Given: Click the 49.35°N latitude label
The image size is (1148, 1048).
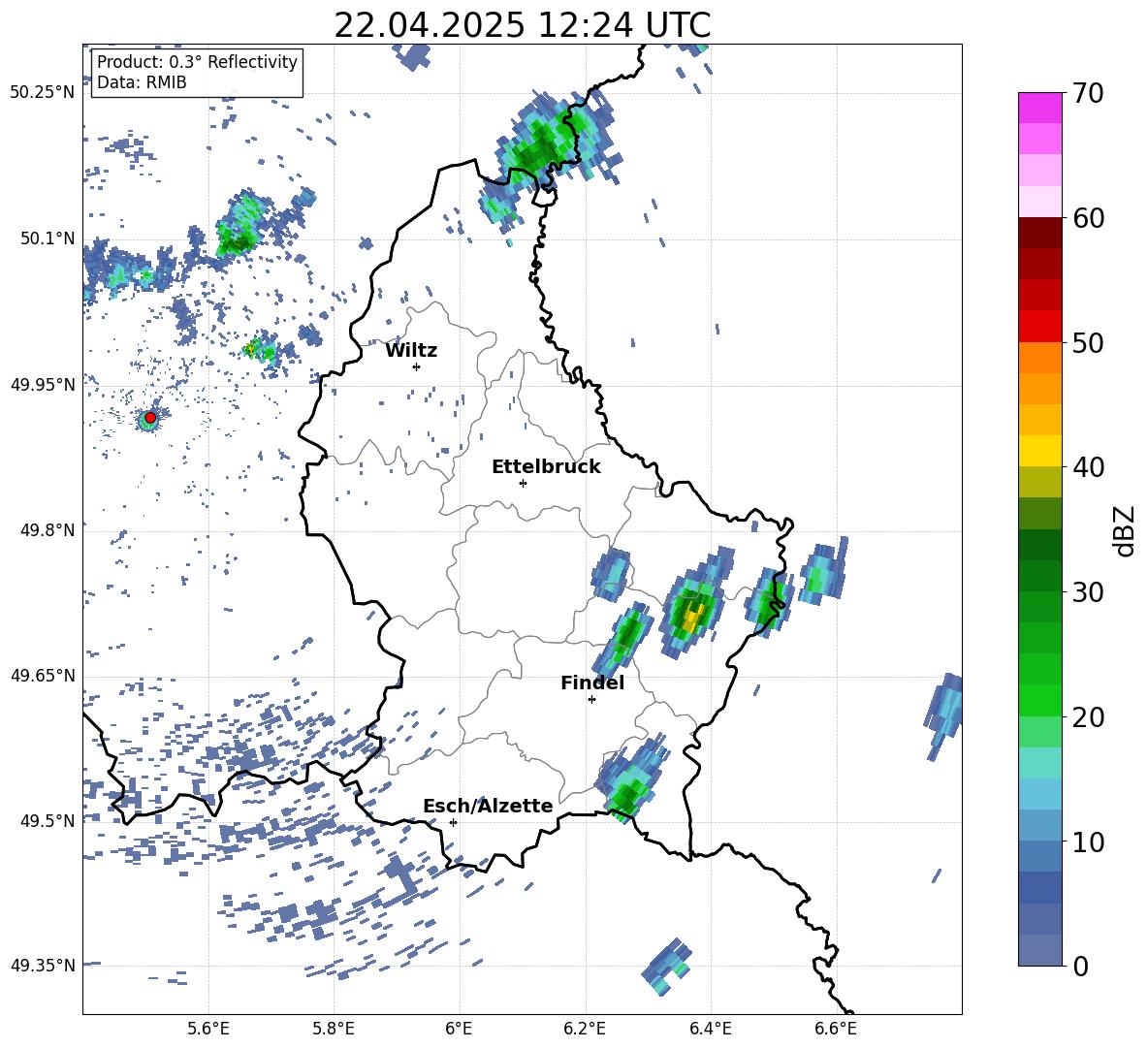Looking at the screenshot, I should [x=43, y=966].
